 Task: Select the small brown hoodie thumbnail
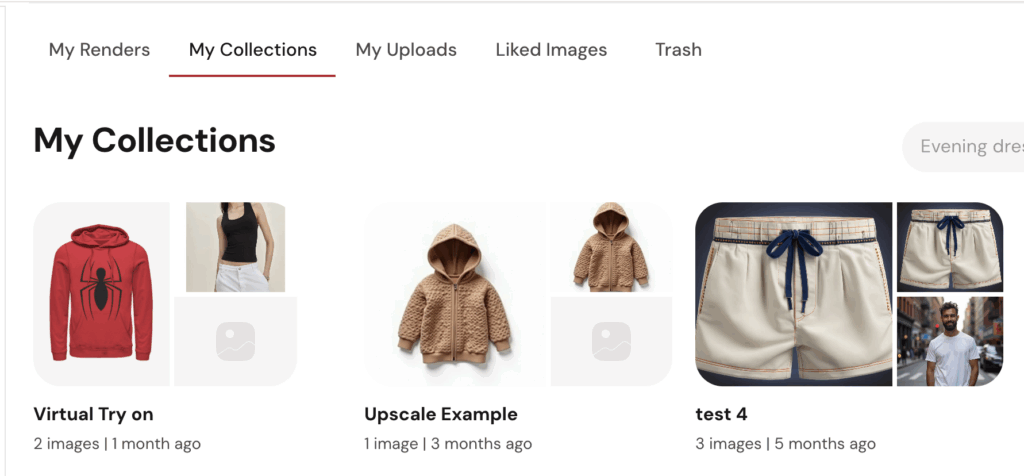(611, 247)
